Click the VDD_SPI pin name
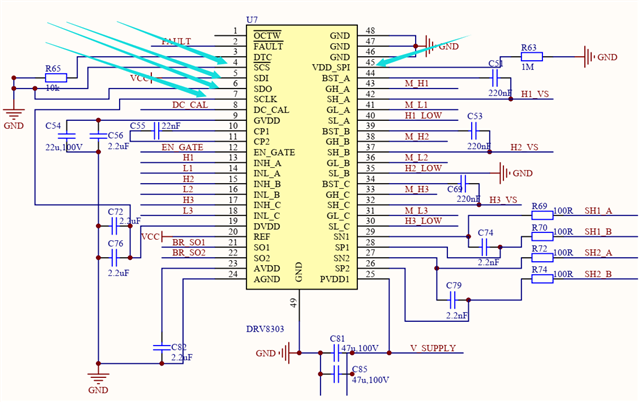 tap(331, 67)
